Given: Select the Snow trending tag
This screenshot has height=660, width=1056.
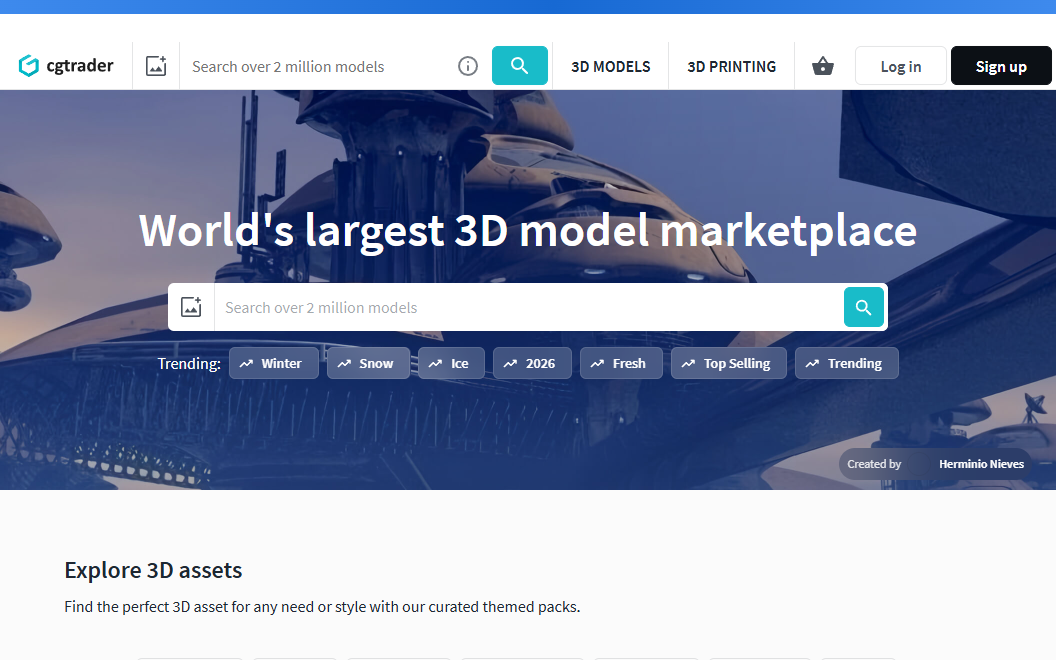Looking at the screenshot, I should click(x=368, y=363).
